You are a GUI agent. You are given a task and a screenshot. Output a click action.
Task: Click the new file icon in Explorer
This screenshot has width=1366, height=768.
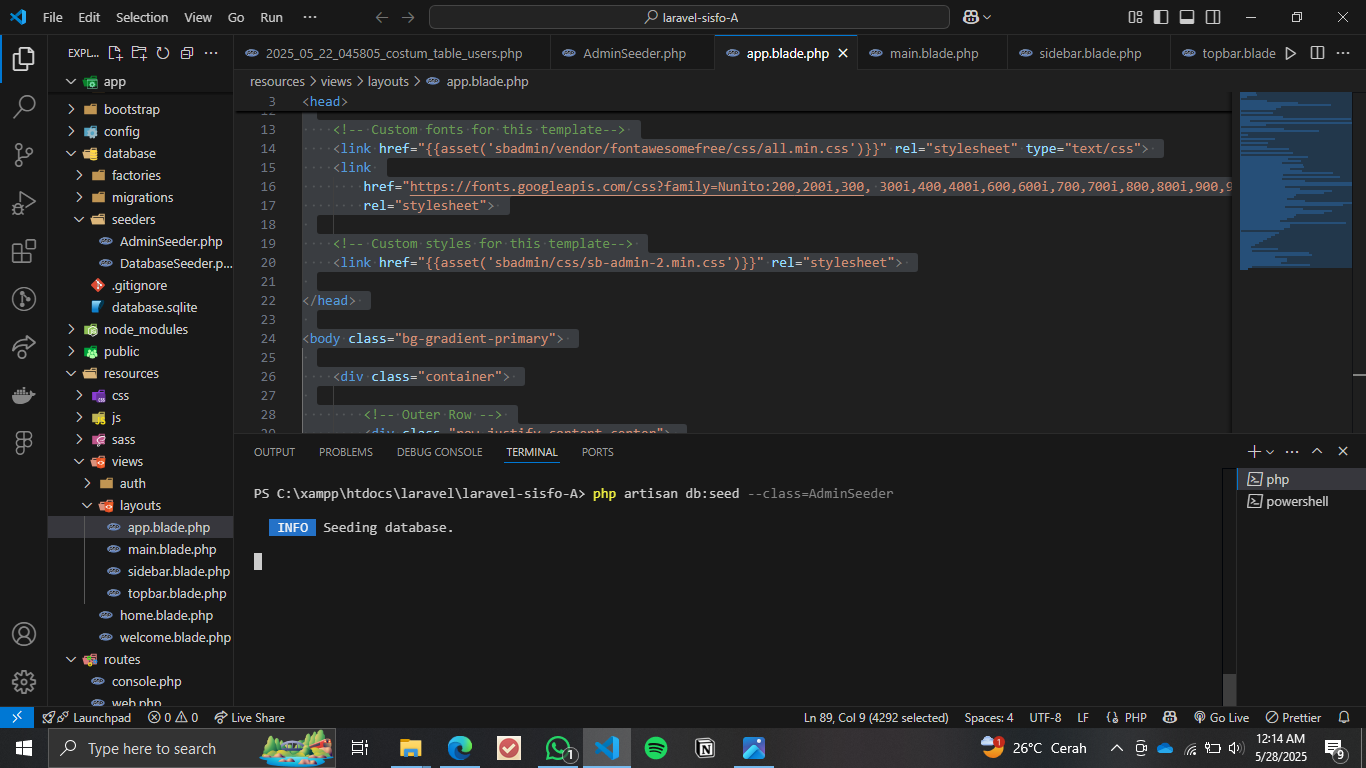pyautogui.click(x=115, y=53)
